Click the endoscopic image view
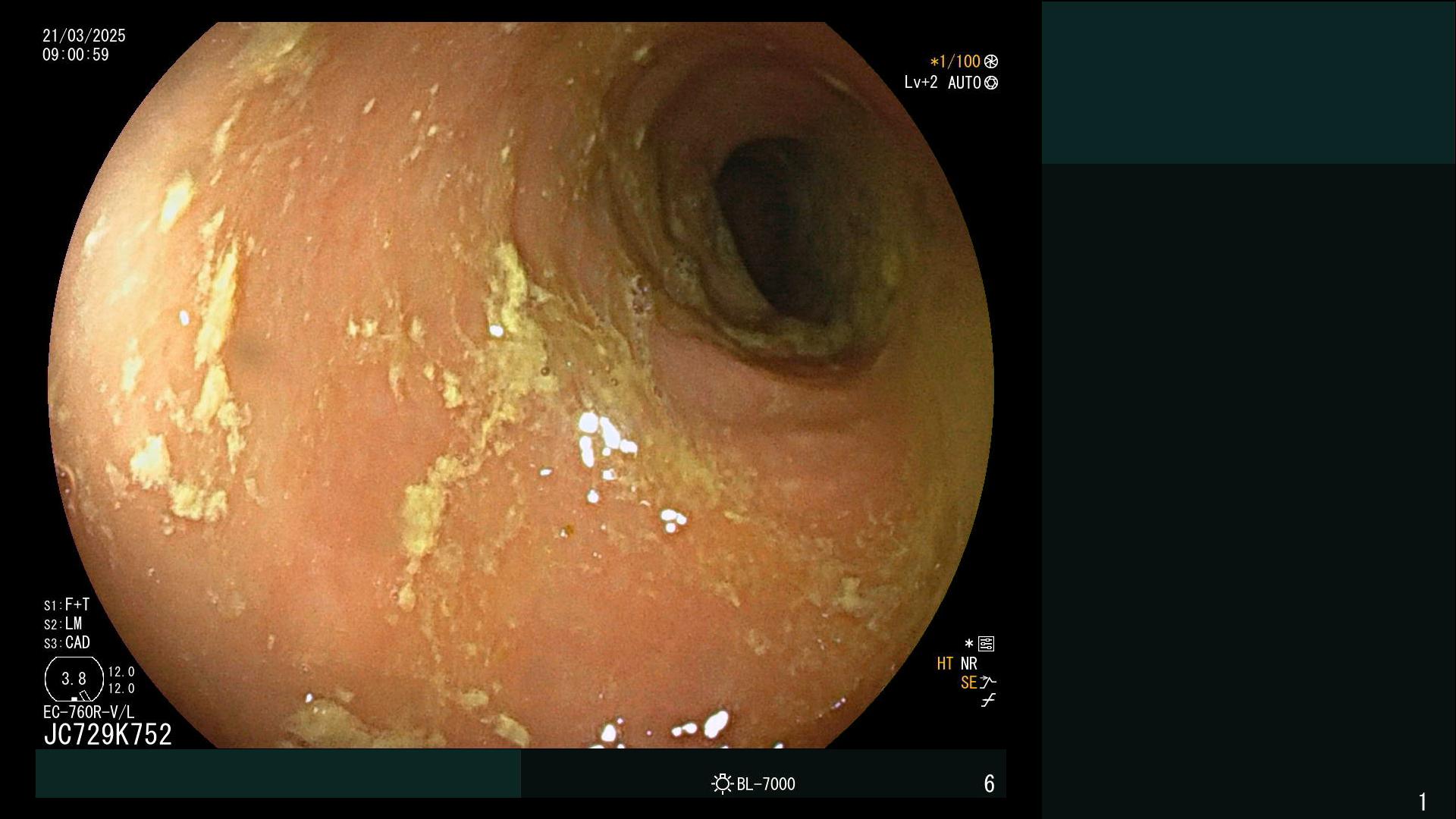This screenshot has width=1456, height=819. [521, 385]
